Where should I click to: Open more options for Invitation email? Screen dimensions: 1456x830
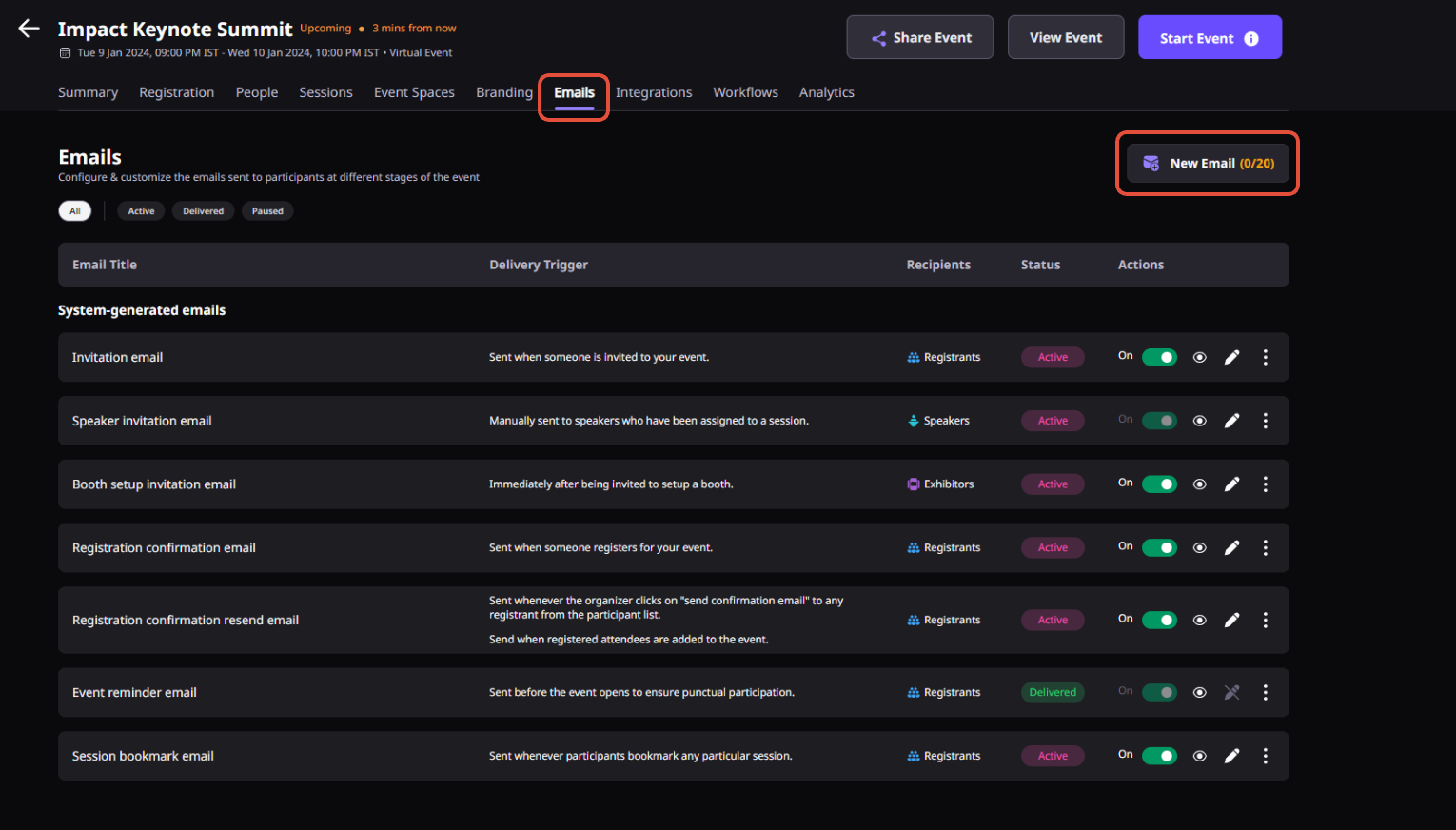point(1265,357)
